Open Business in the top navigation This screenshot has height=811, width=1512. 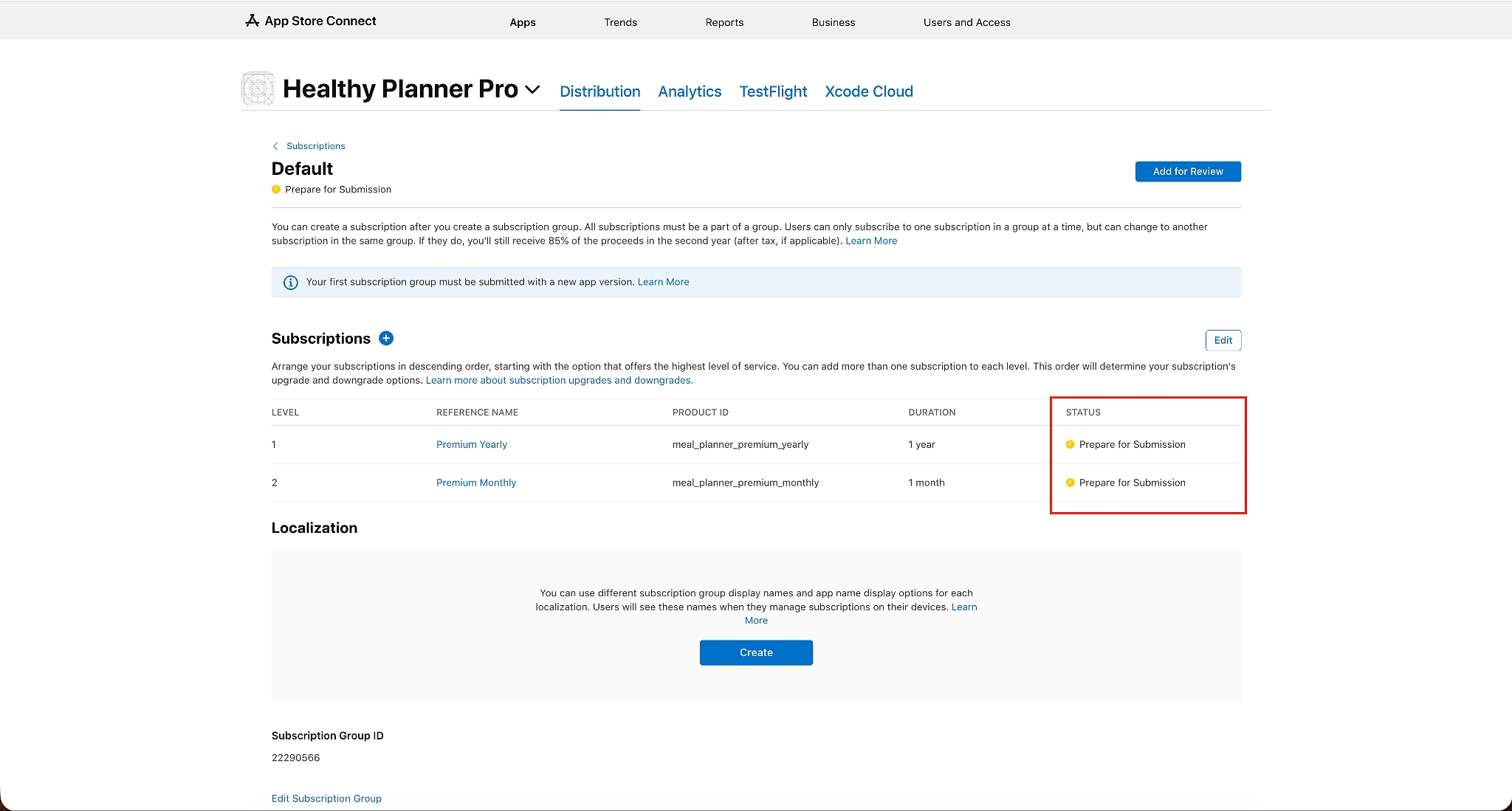point(834,22)
